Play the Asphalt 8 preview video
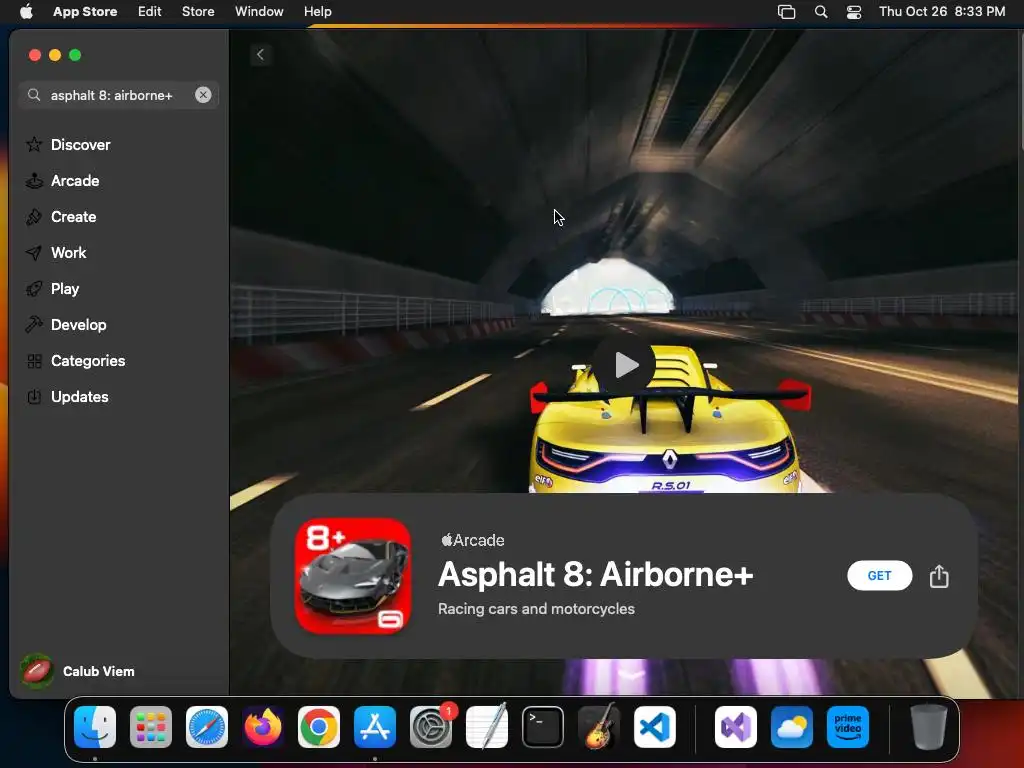Image resolution: width=1024 pixels, height=768 pixels. [625, 364]
